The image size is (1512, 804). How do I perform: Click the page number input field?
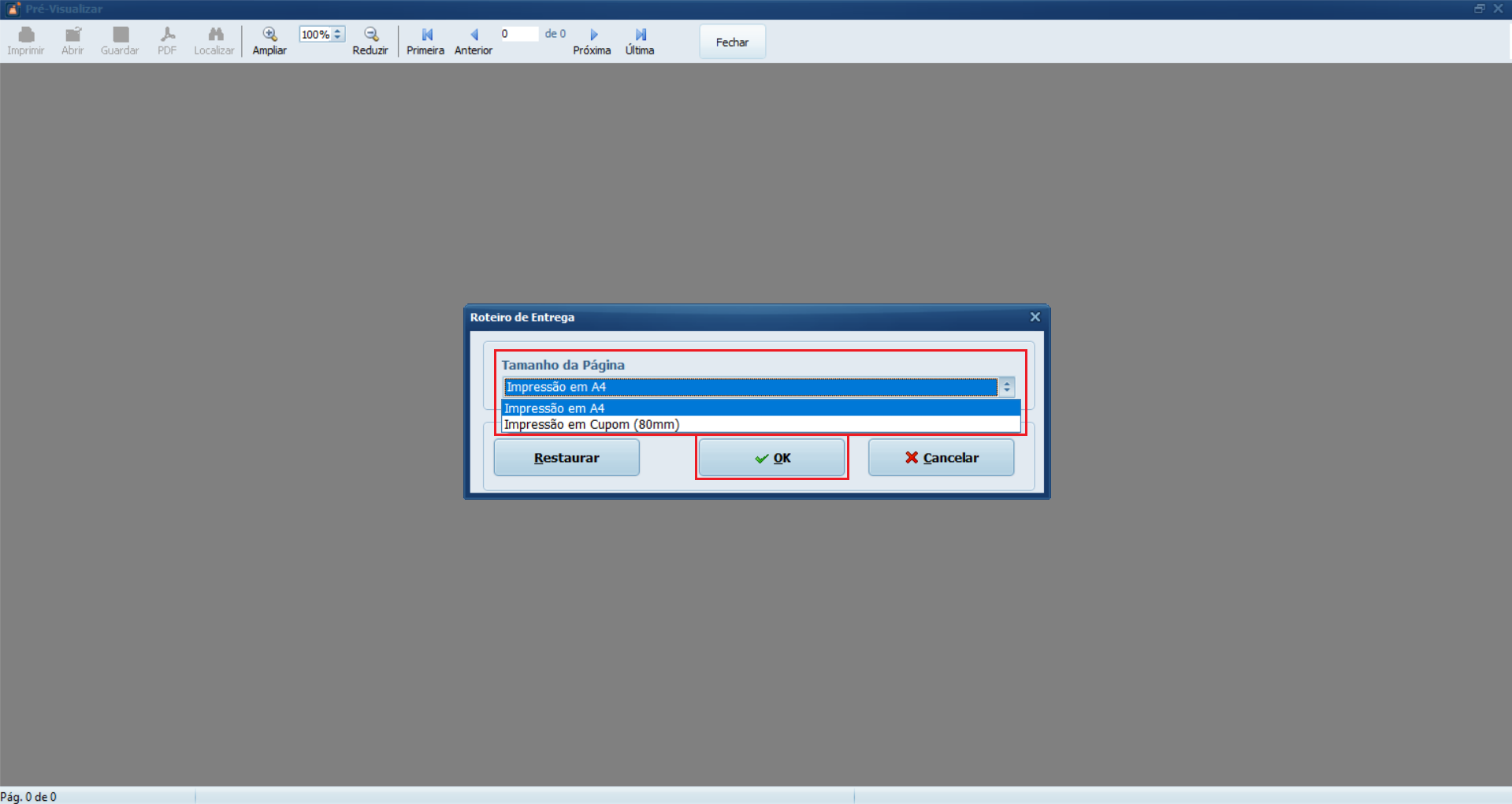pos(518,34)
